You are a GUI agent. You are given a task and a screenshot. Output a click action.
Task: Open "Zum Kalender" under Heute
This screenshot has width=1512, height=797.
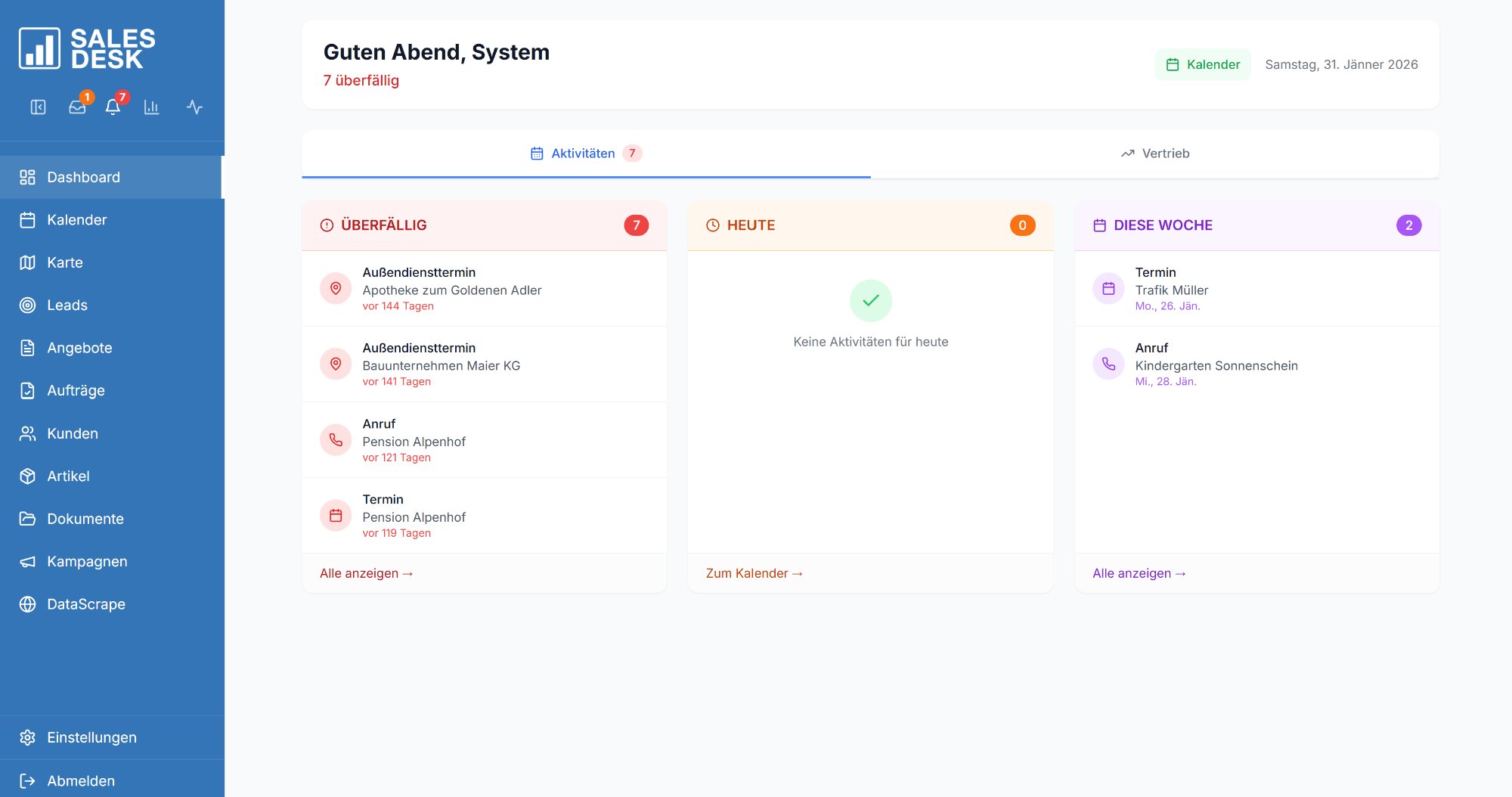tap(753, 573)
